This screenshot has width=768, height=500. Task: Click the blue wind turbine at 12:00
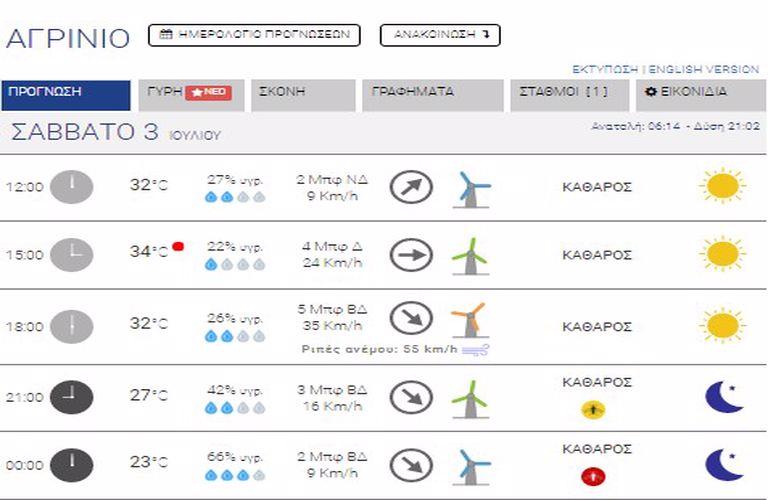pyautogui.click(x=471, y=188)
